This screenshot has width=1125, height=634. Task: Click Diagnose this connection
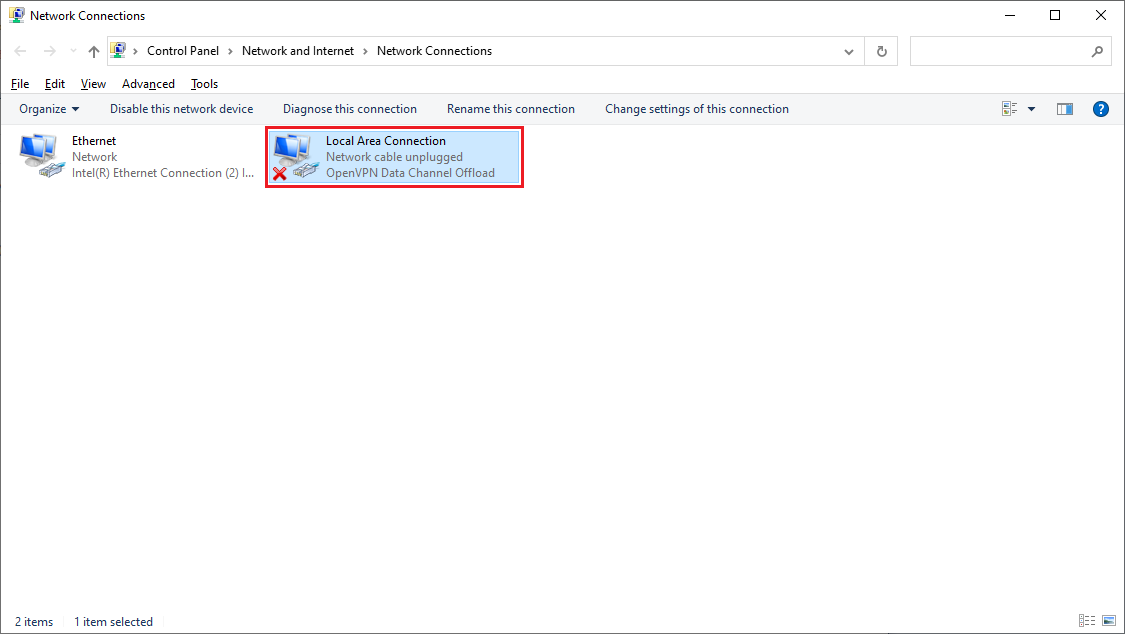[x=350, y=108]
